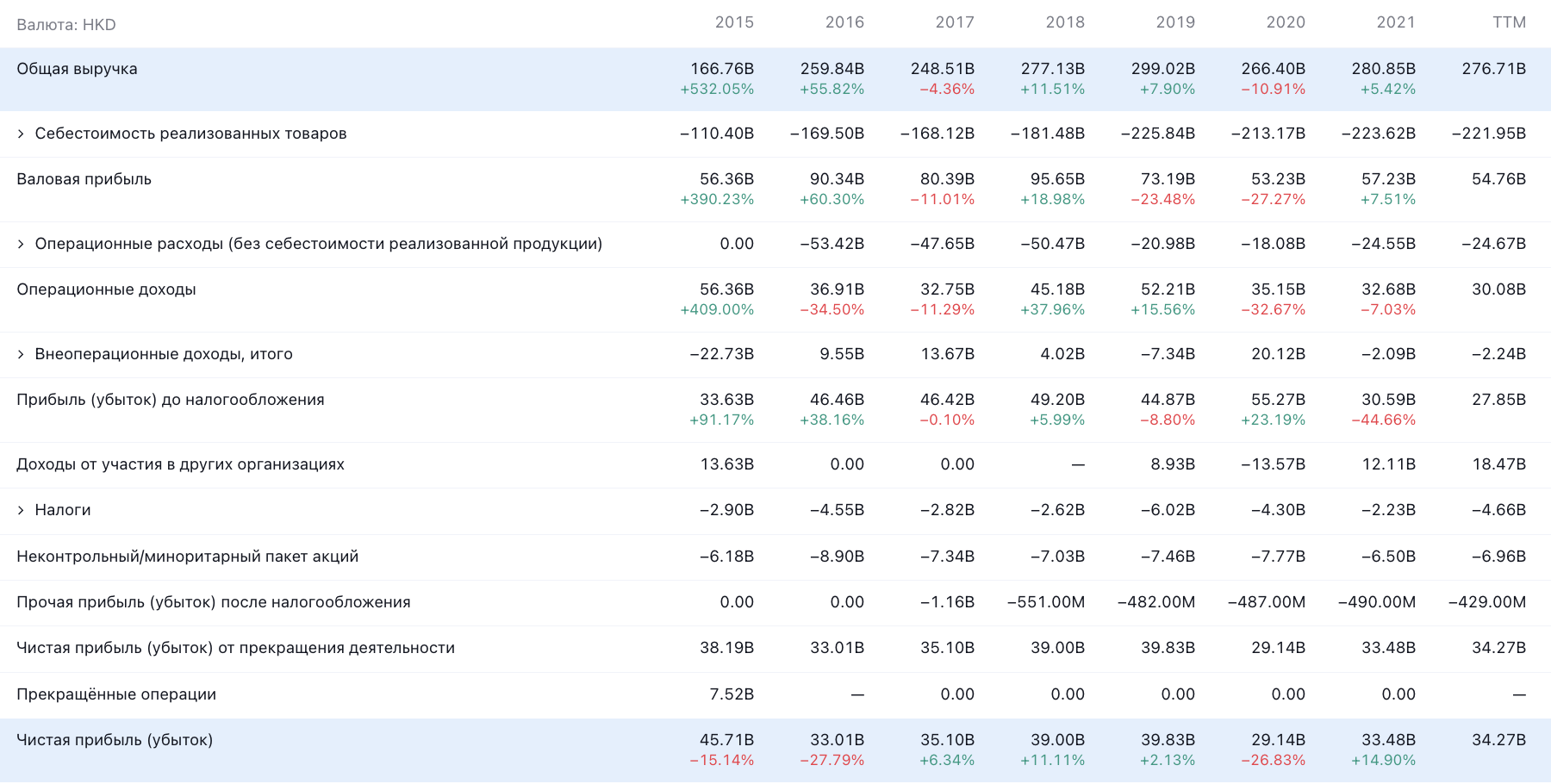Click gross profit change −23.48%
Screen dimensions: 1551x784
coord(1163,200)
